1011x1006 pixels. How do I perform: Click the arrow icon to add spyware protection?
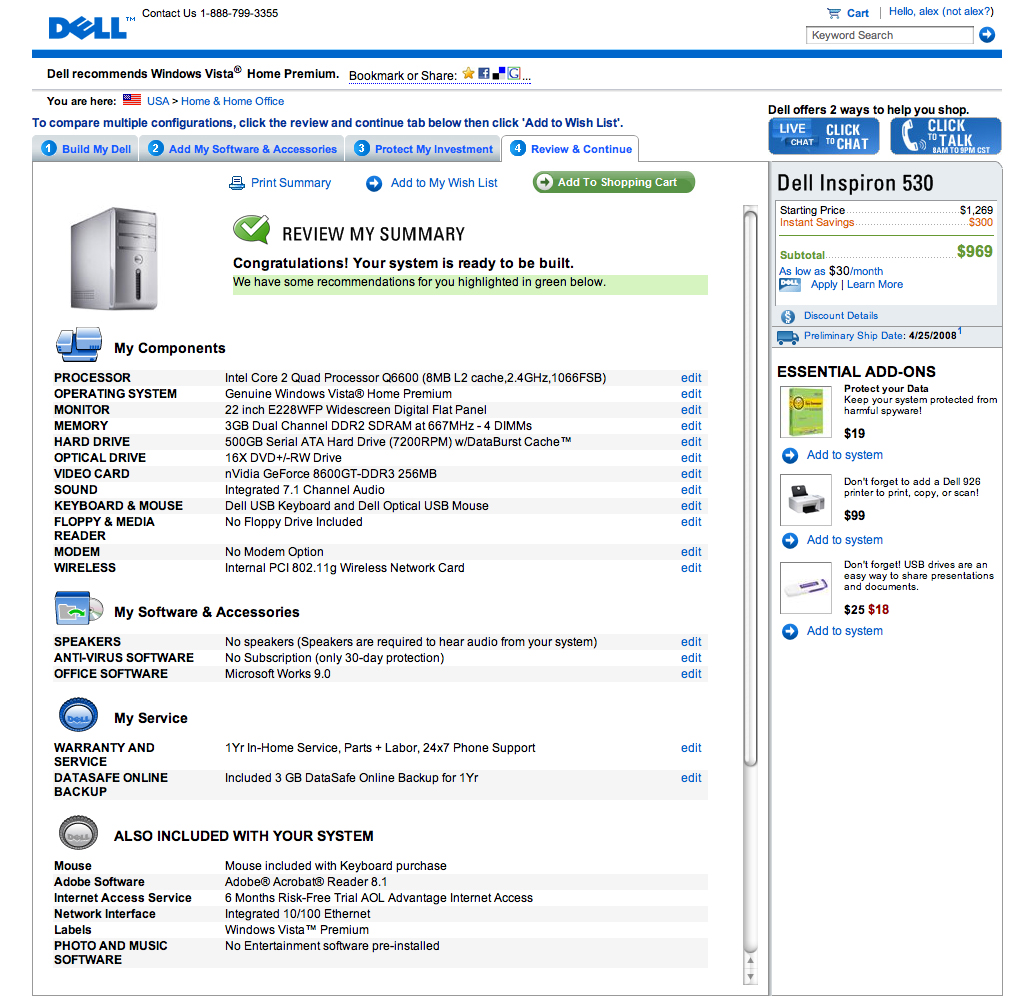[790, 456]
